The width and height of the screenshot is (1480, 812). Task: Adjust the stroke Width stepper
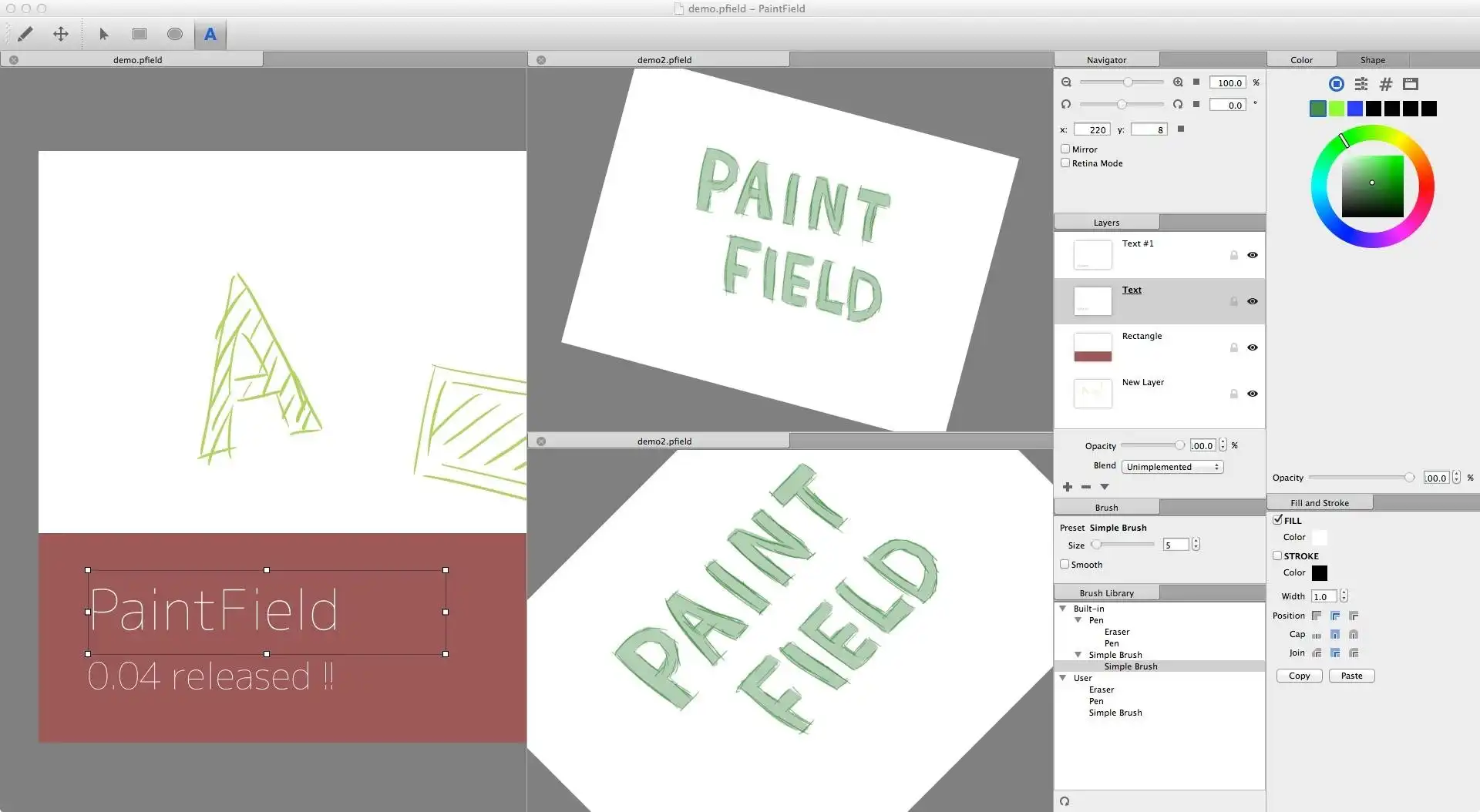click(1344, 596)
